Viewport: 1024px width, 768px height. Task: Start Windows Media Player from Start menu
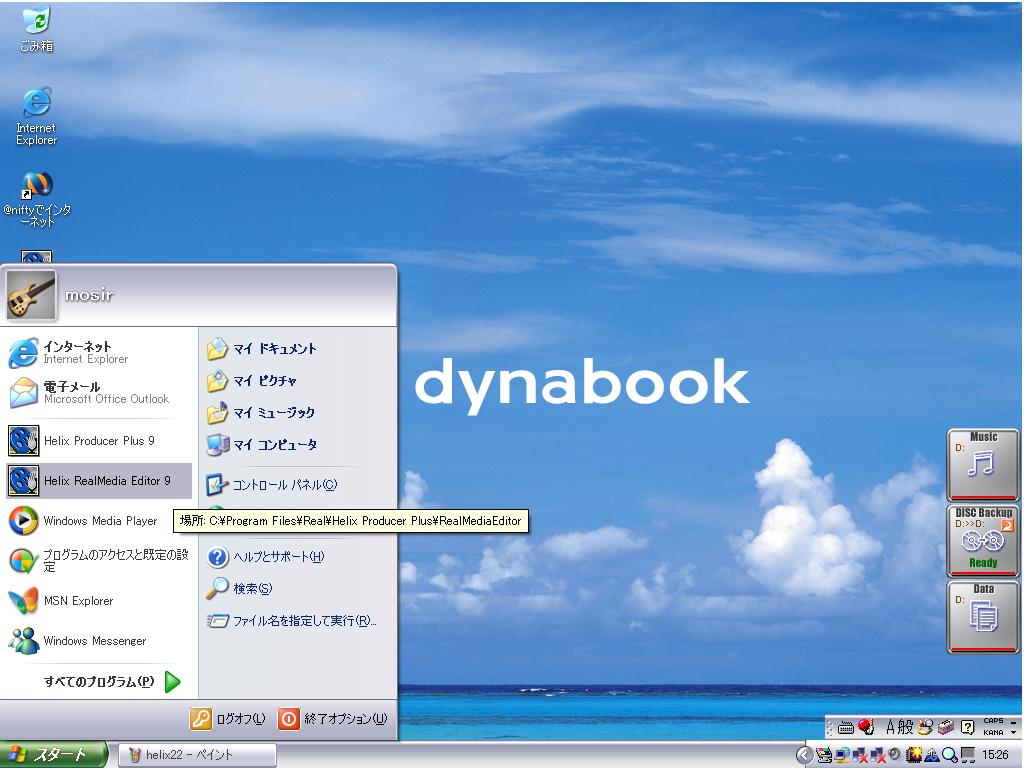pos(99,520)
